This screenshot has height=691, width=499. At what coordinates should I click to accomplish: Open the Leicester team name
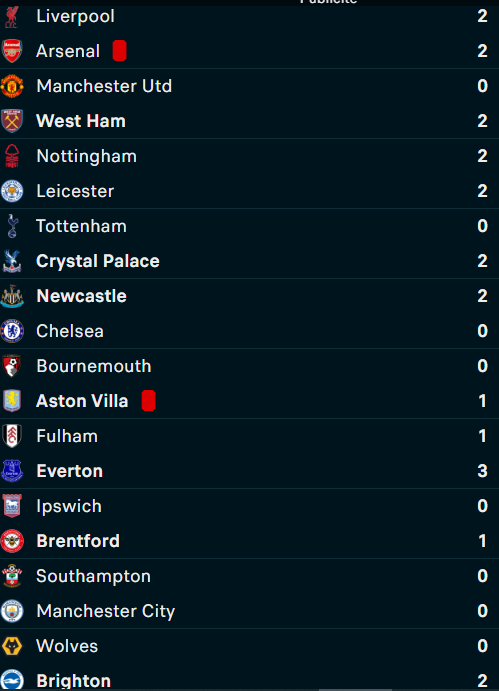(75, 191)
